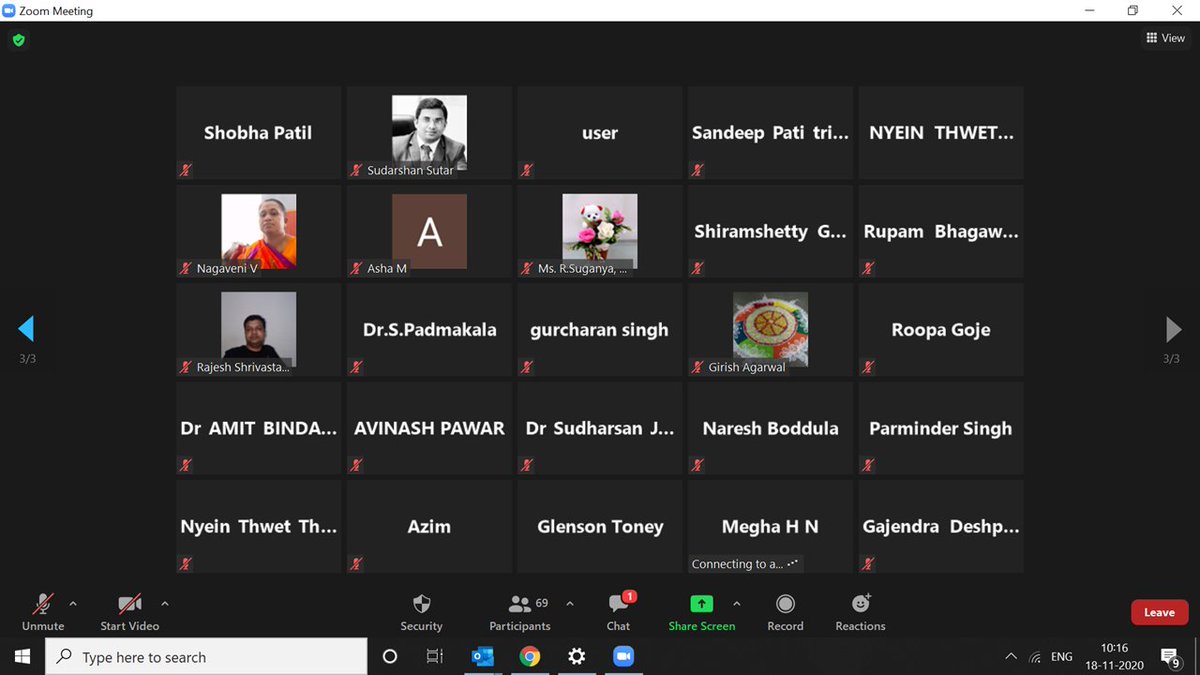
Task: Start recording with the Record button
Action: 785,612
